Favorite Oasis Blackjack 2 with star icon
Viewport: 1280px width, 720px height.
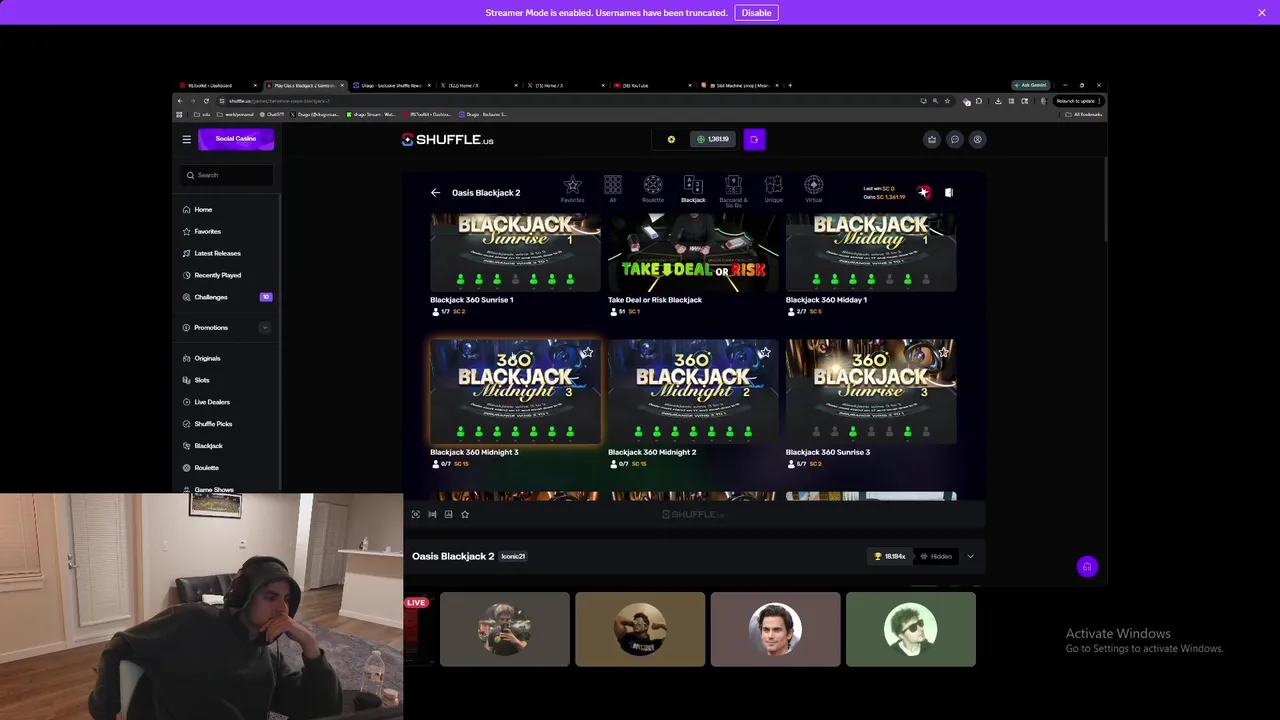pyautogui.click(x=465, y=514)
